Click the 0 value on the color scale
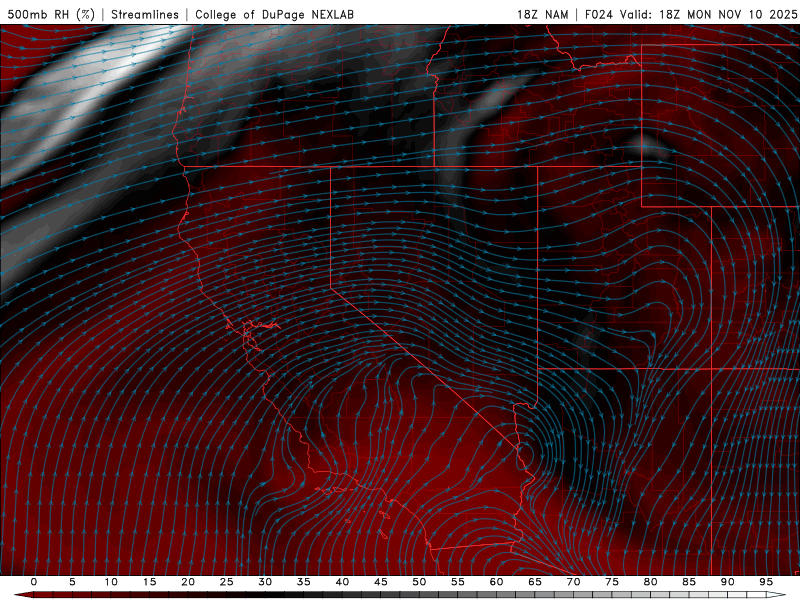 tap(34, 582)
